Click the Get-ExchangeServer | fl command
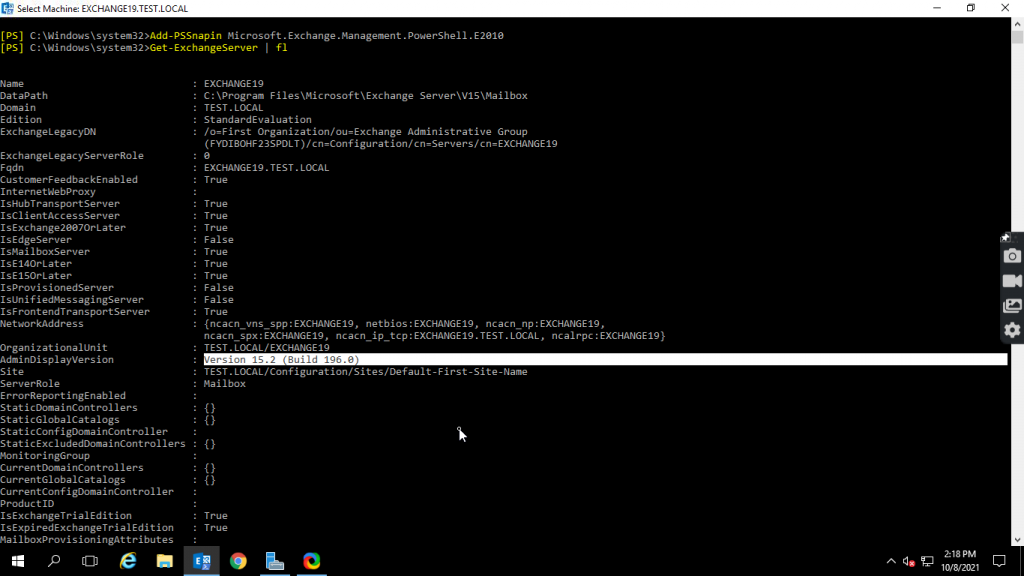Screen dimensions: 1024x576 [219, 48]
